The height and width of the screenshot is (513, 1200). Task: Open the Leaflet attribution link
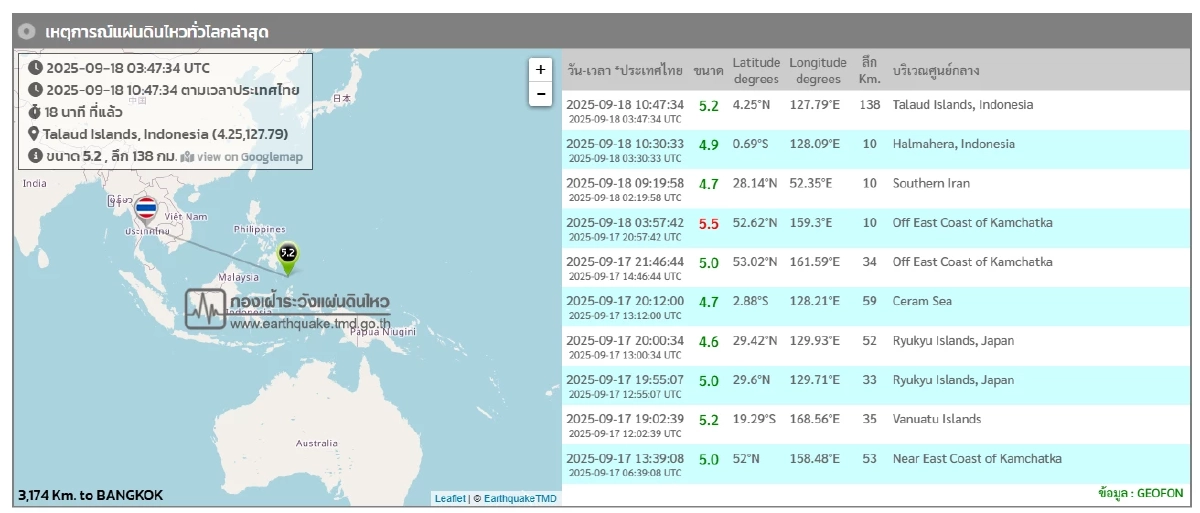(449, 498)
